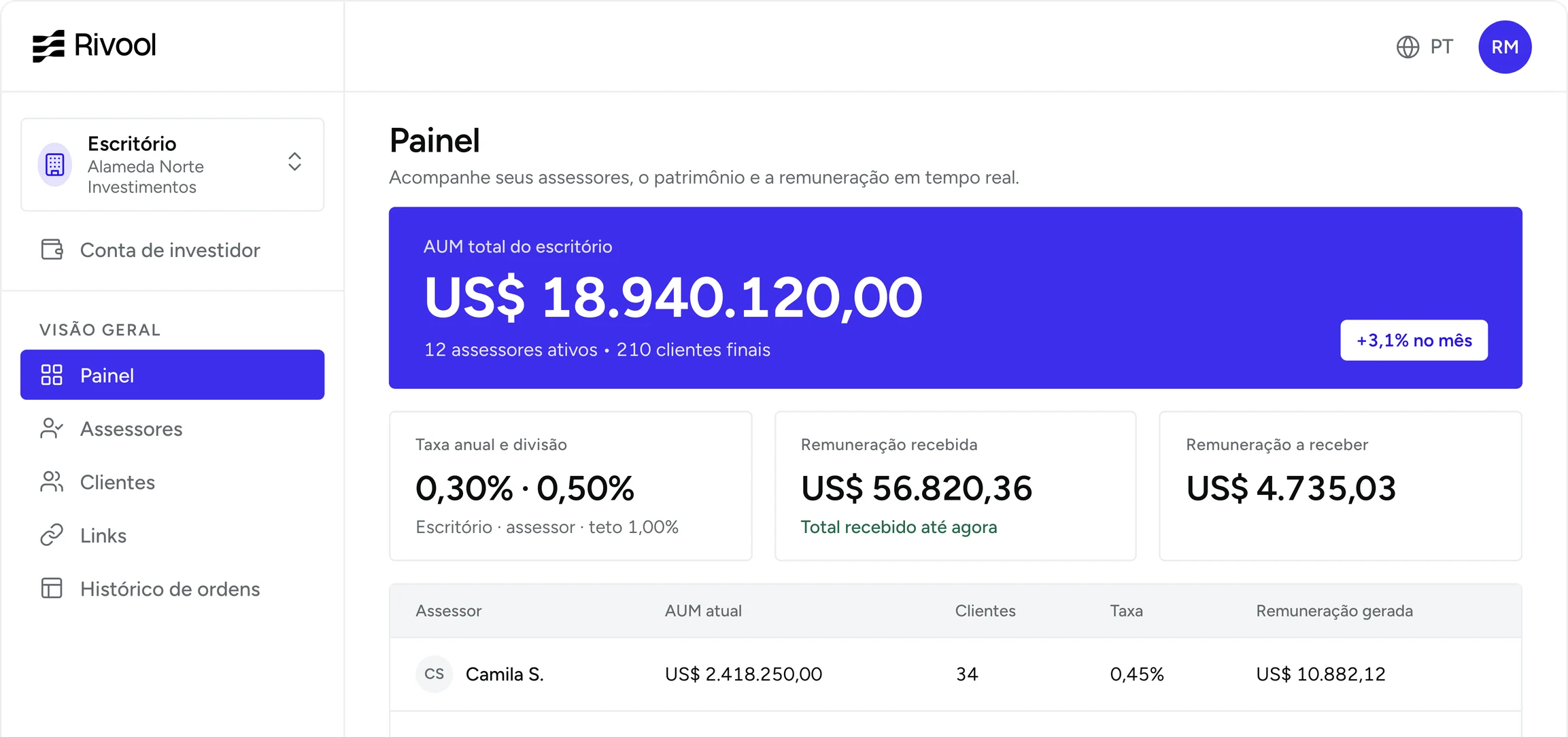Select Camila S. in the assessor table

[x=505, y=674]
